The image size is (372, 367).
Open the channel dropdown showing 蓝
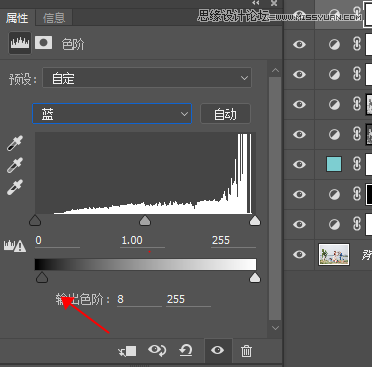[x=112, y=114]
